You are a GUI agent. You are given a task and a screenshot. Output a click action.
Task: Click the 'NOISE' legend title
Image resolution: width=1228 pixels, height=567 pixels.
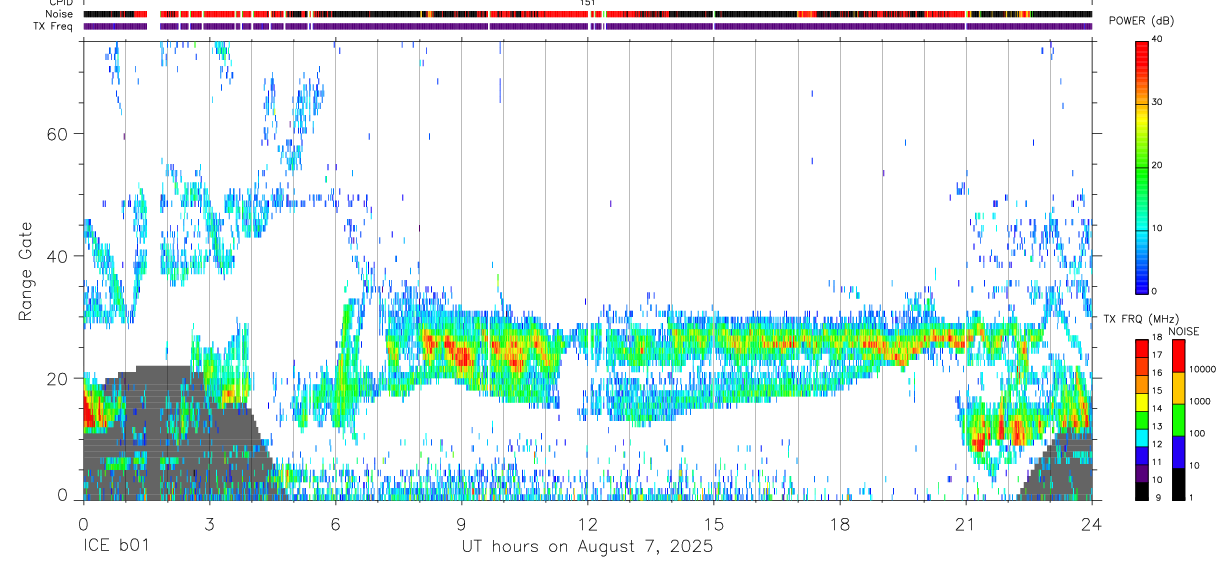(1184, 331)
